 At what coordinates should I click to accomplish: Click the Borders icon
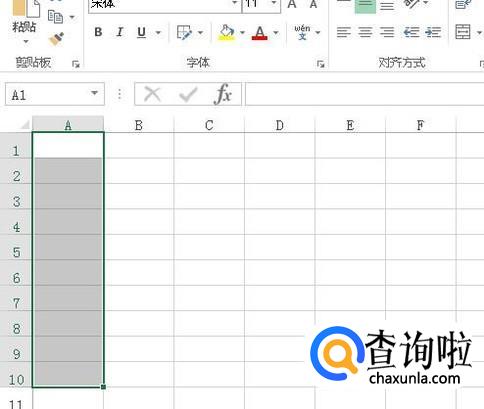coord(184,32)
